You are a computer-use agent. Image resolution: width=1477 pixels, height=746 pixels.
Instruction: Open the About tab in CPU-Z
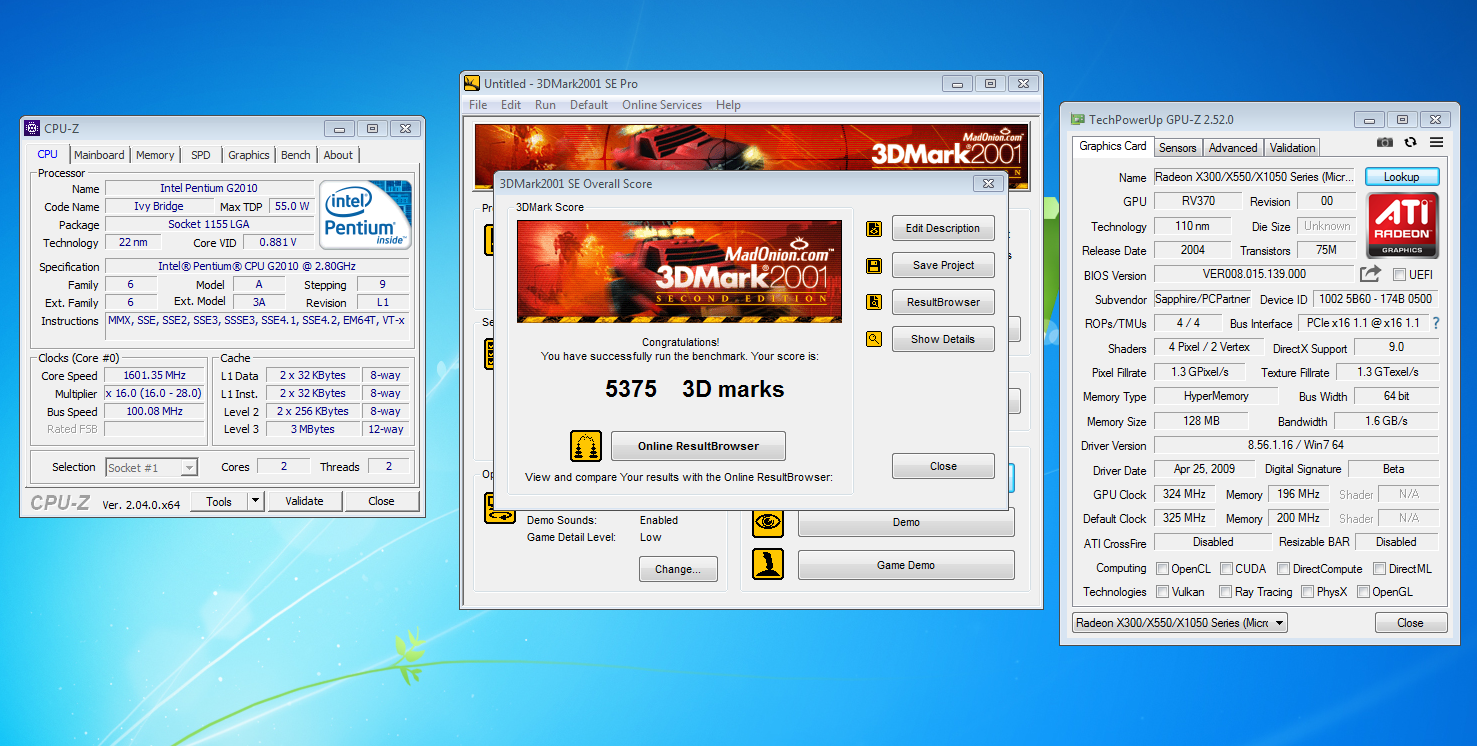pos(338,155)
